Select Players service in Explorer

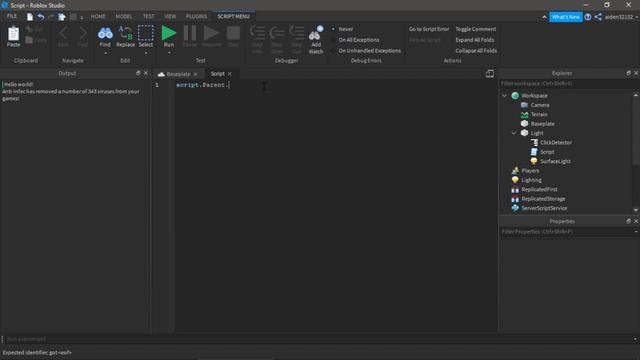530,171
